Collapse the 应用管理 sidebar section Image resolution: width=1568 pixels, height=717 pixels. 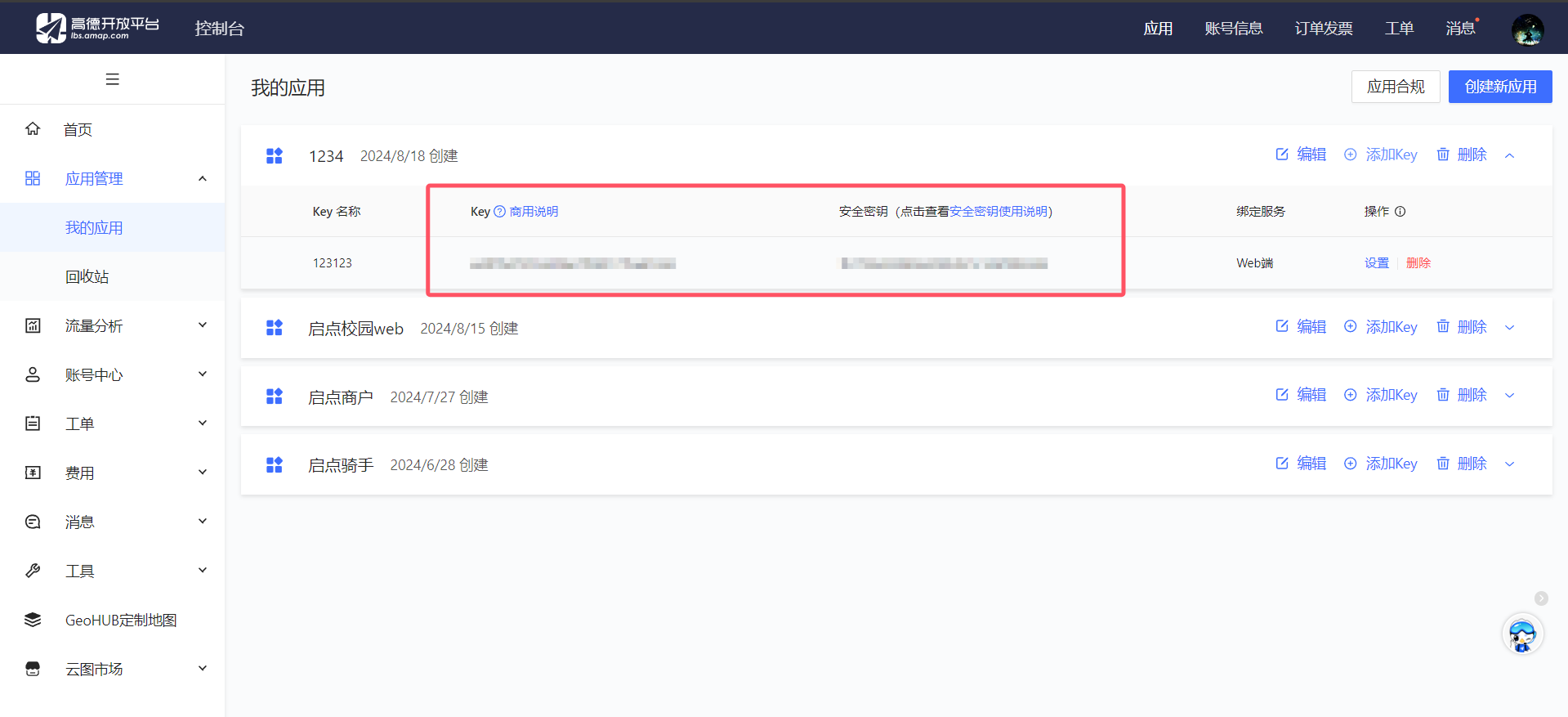[203, 178]
